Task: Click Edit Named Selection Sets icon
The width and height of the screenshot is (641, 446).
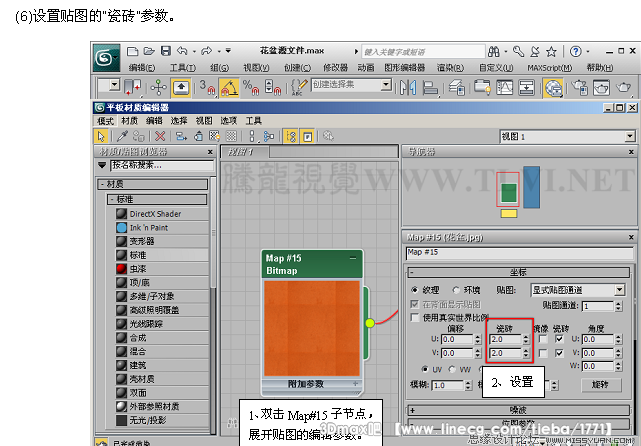Action: click(x=299, y=87)
